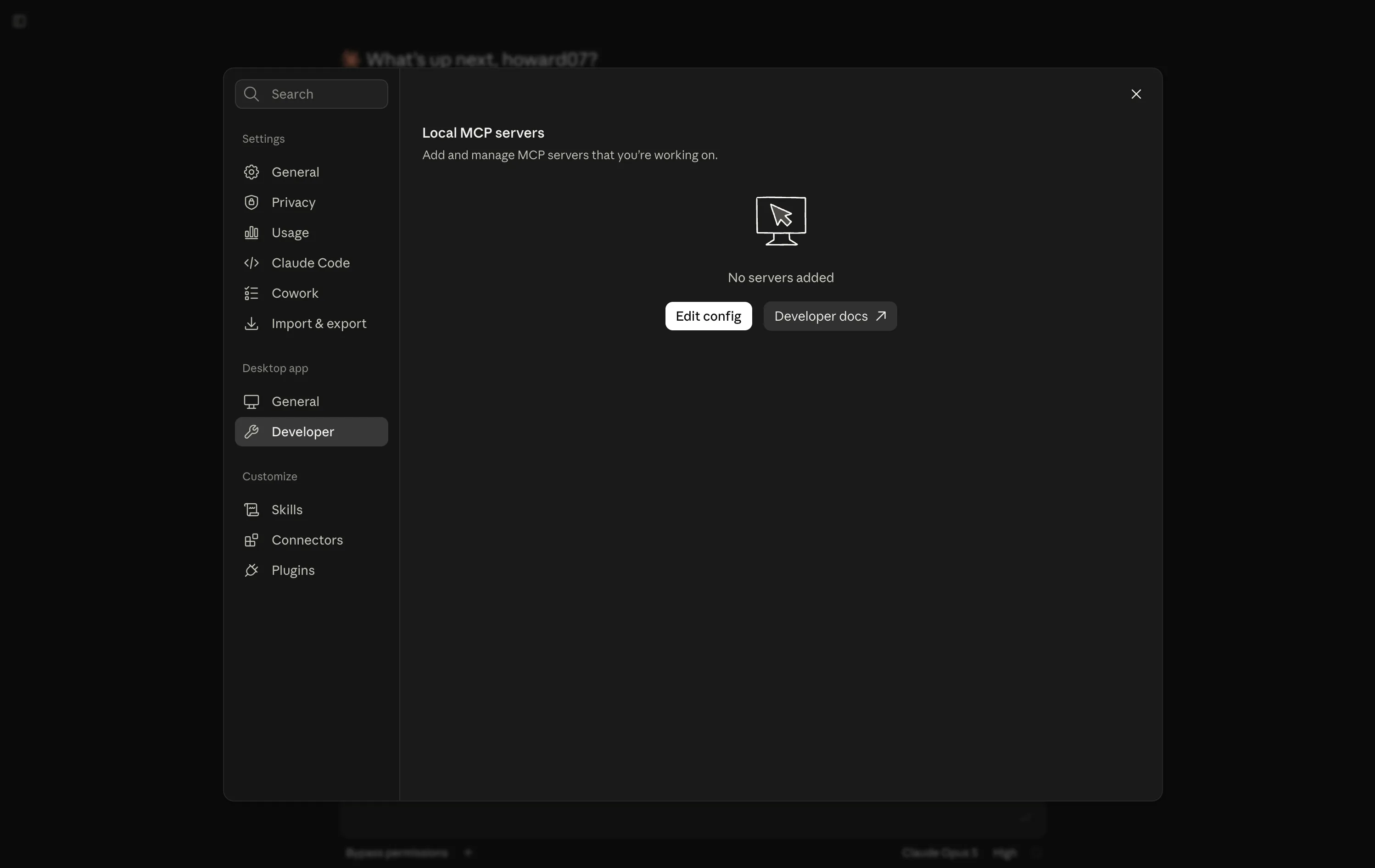Click the 'No servers added' message
The height and width of the screenshot is (868, 1375).
[781, 278]
